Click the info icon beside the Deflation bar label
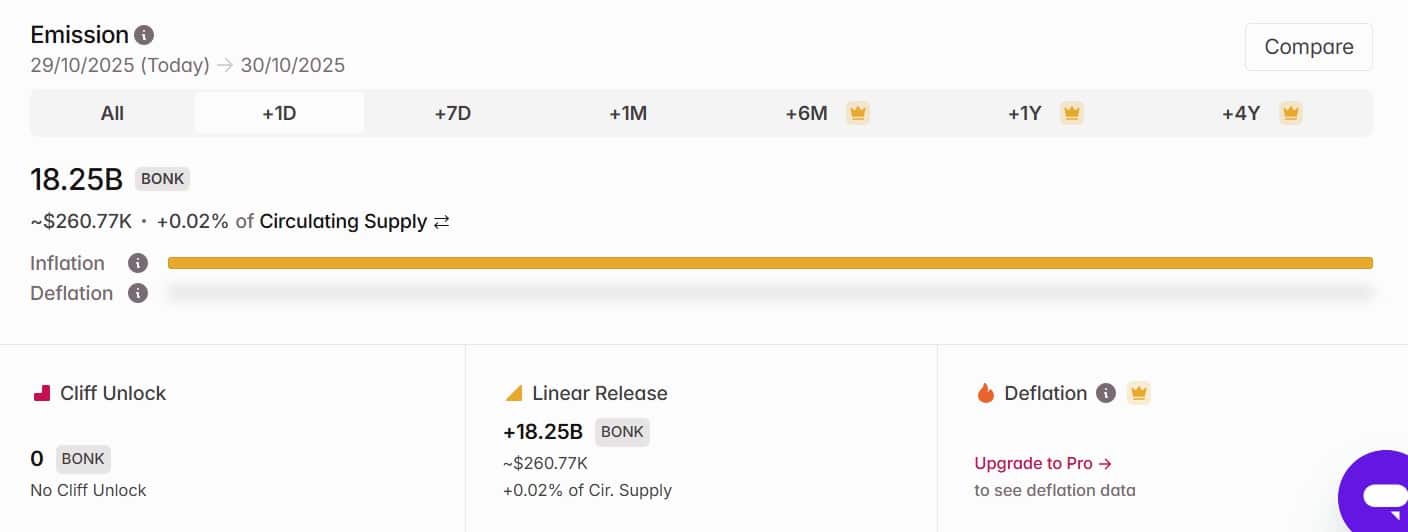Viewport: 1408px width, 532px height. pyautogui.click(x=138, y=293)
